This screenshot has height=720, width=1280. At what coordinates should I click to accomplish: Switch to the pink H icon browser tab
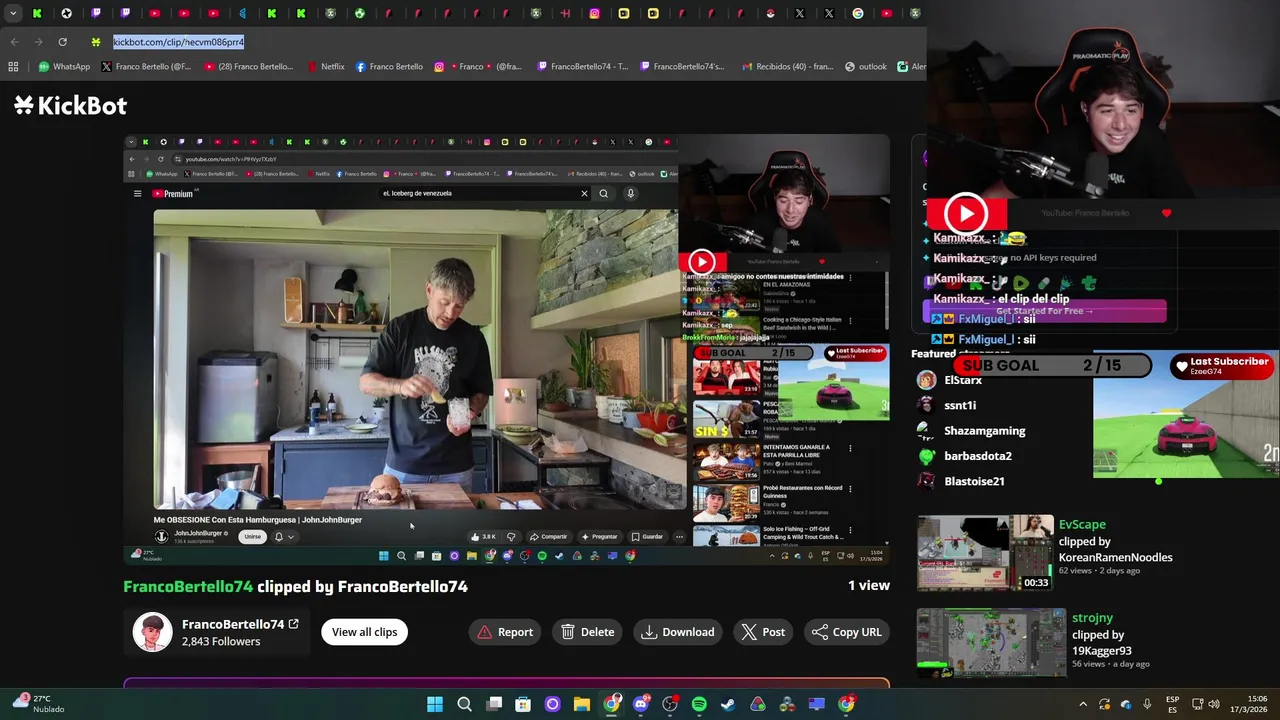(x=565, y=13)
